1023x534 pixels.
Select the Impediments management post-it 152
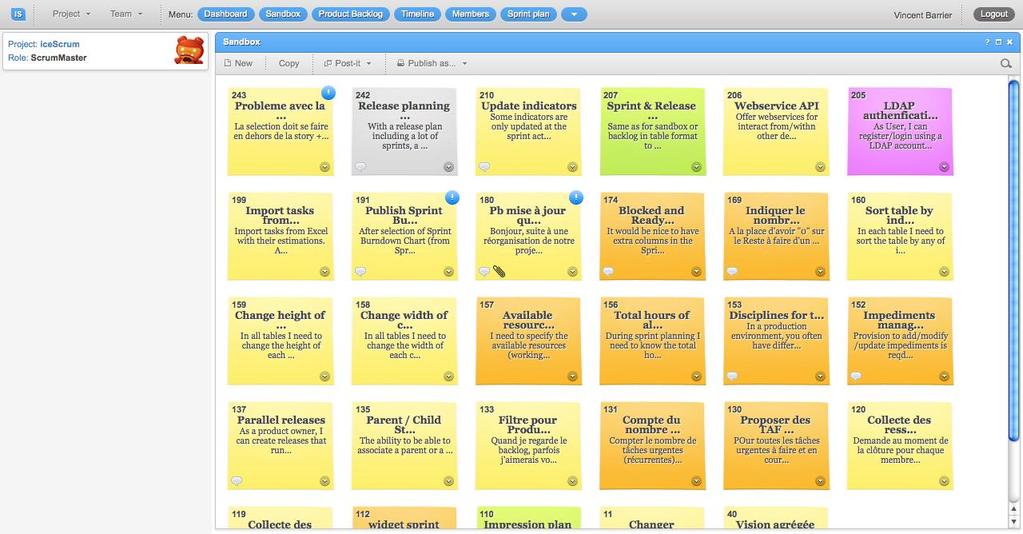coord(900,341)
